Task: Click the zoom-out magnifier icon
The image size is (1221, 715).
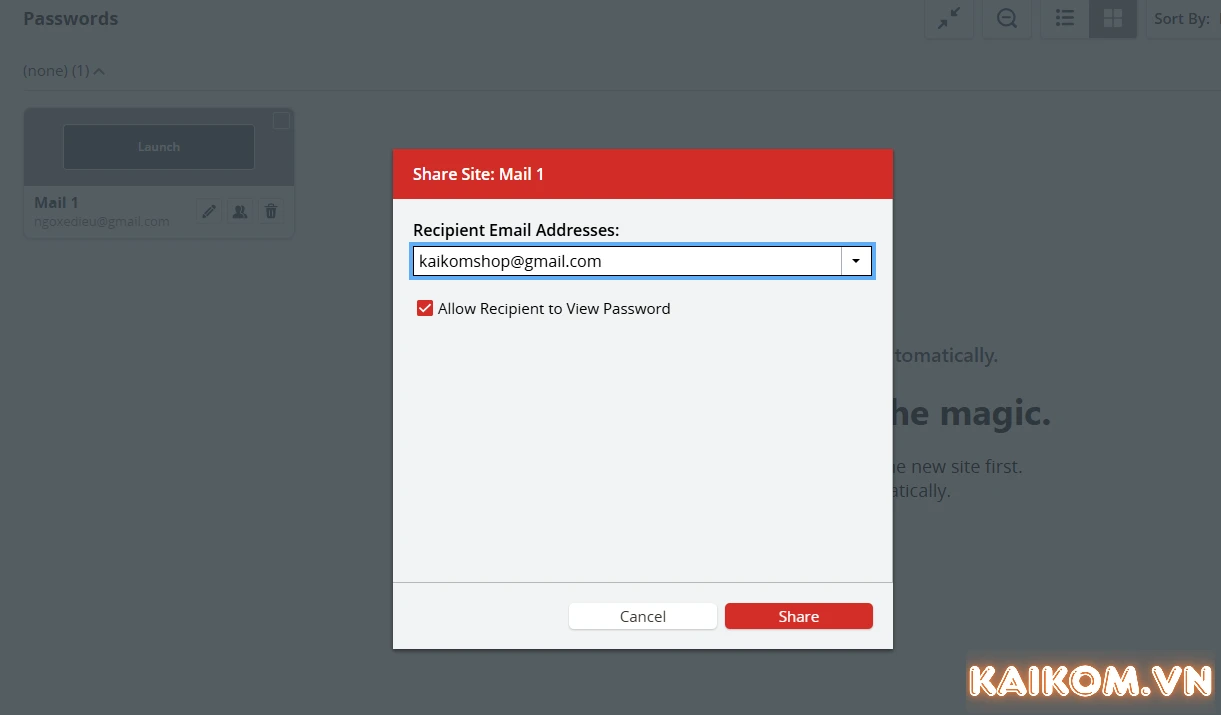Action: pyautogui.click(x=1006, y=18)
